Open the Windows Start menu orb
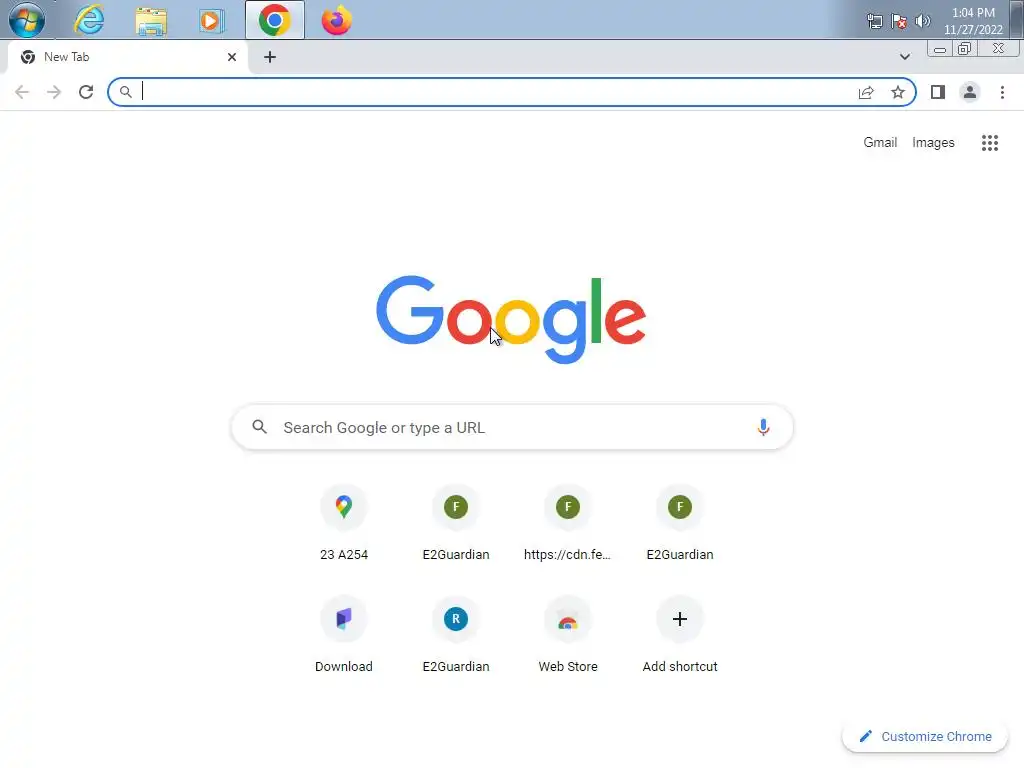Image resolution: width=1024 pixels, height=768 pixels. click(27, 20)
